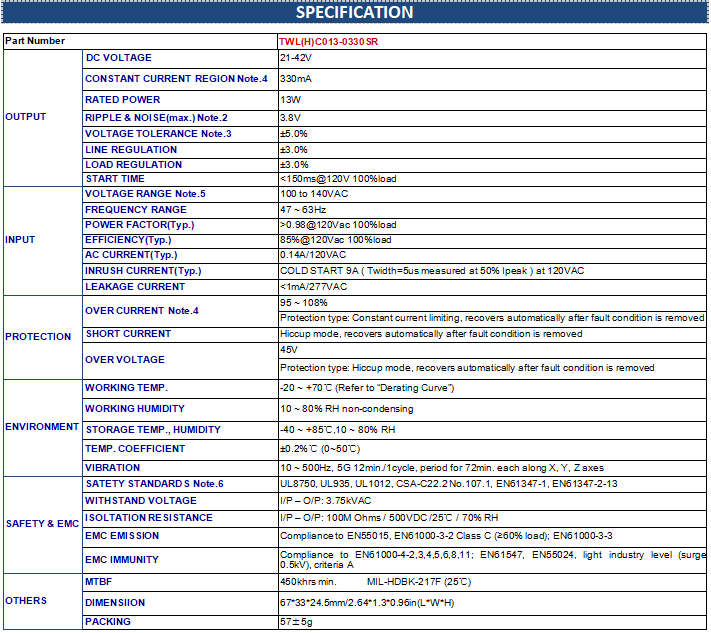Select the SHORT CURRENT label
The height and width of the screenshot is (633, 711).
coord(127,334)
